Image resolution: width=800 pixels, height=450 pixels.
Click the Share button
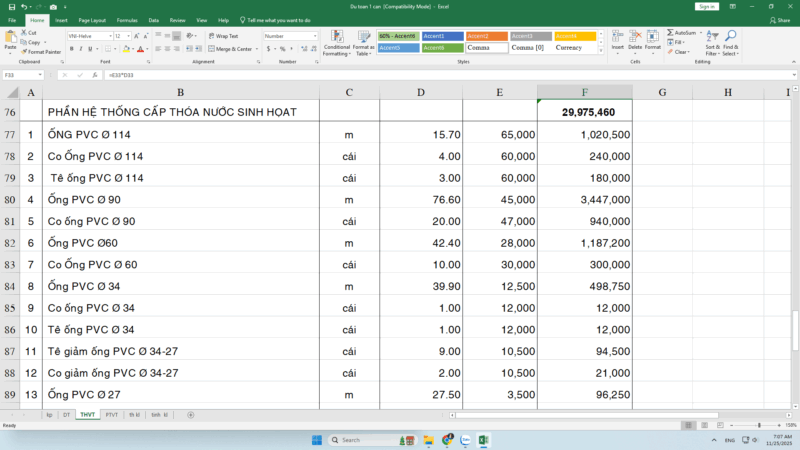pyautogui.click(x=780, y=19)
